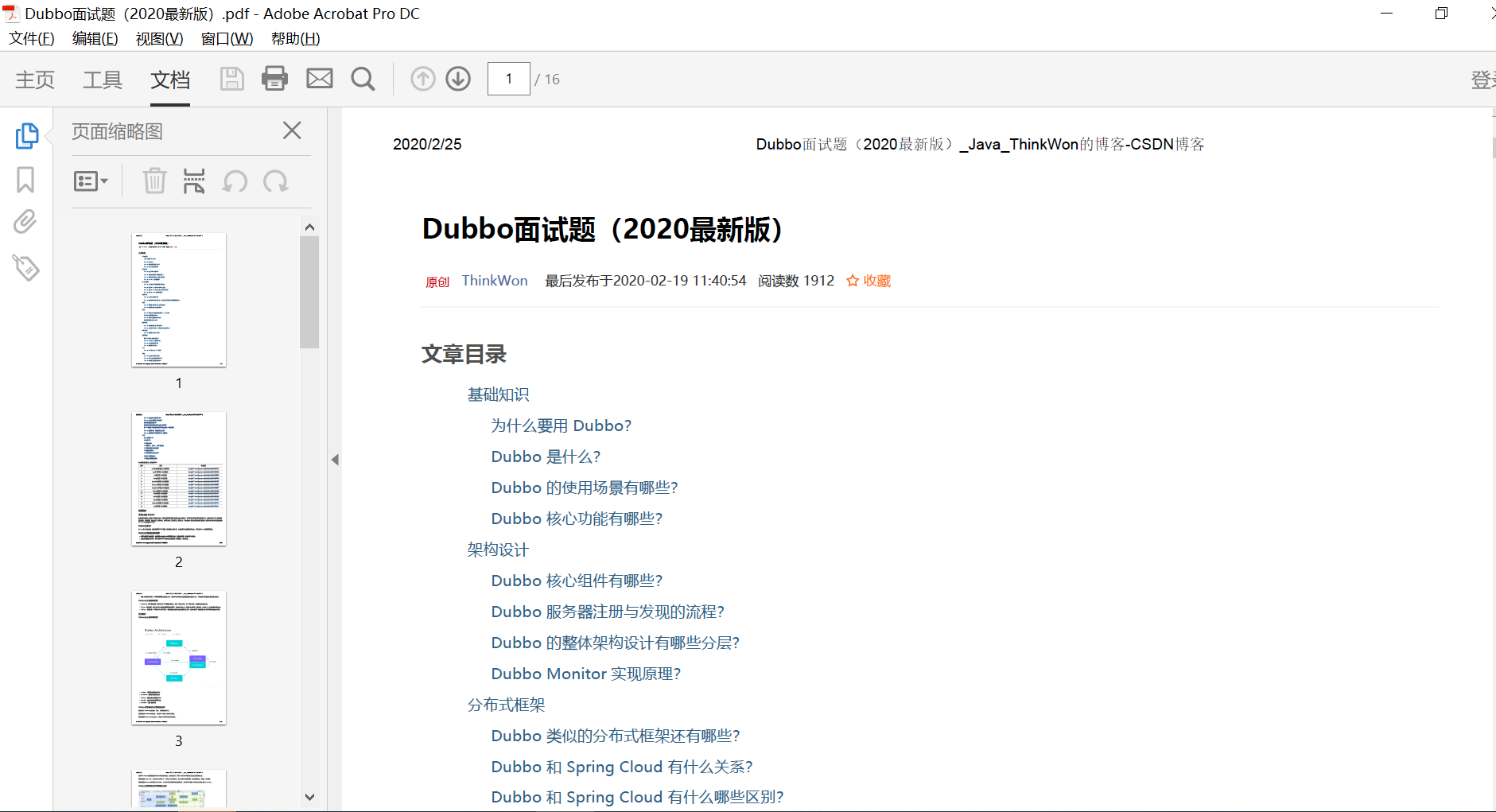This screenshot has height=812, width=1496.
Task: Open the Tags panel icon
Action: coord(26,268)
